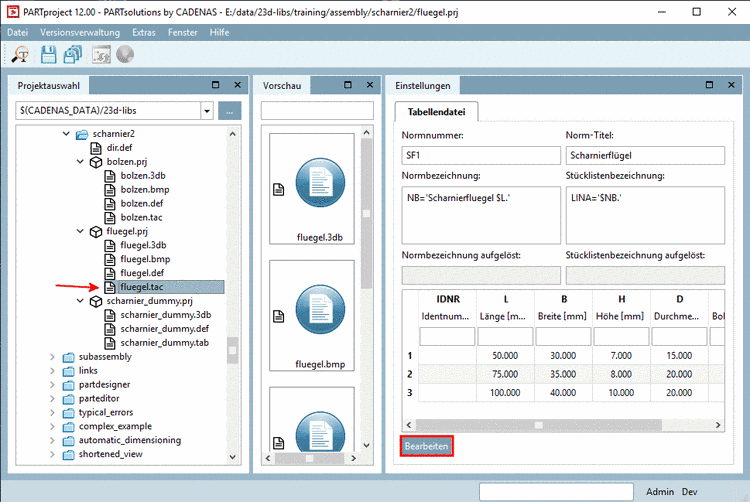Open the CADENAS_DATA path dropdown
The width and height of the screenshot is (750, 502).
[x=207, y=111]
